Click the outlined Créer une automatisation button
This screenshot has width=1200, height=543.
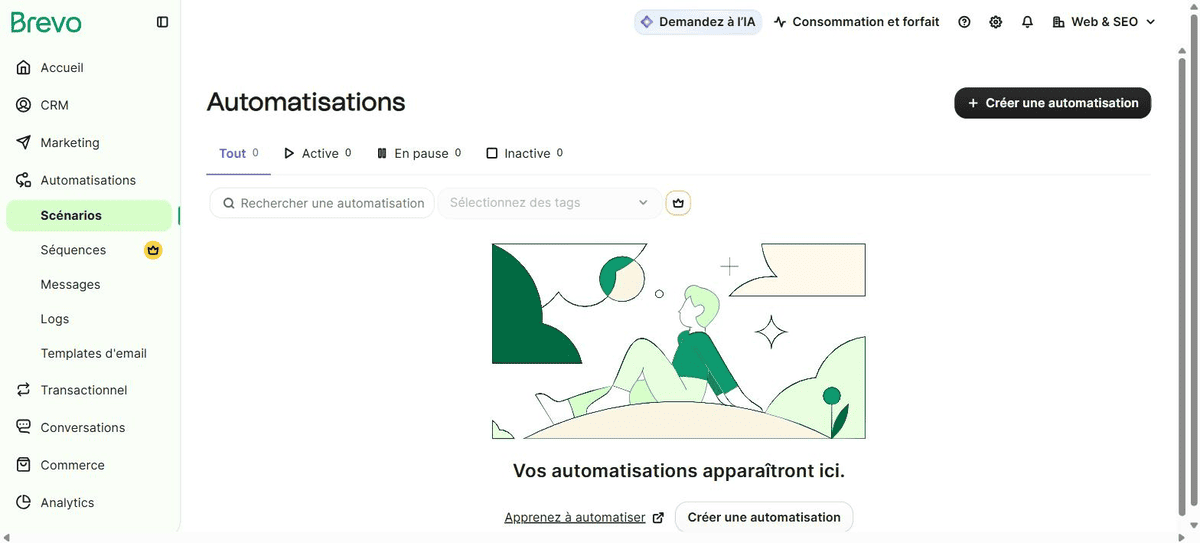[x=764, y=517]
